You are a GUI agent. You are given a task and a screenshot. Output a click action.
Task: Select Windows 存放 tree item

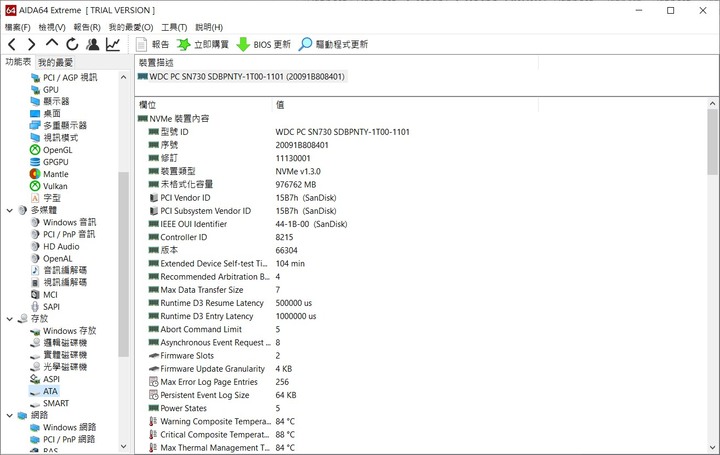click(x=63, y=331)
